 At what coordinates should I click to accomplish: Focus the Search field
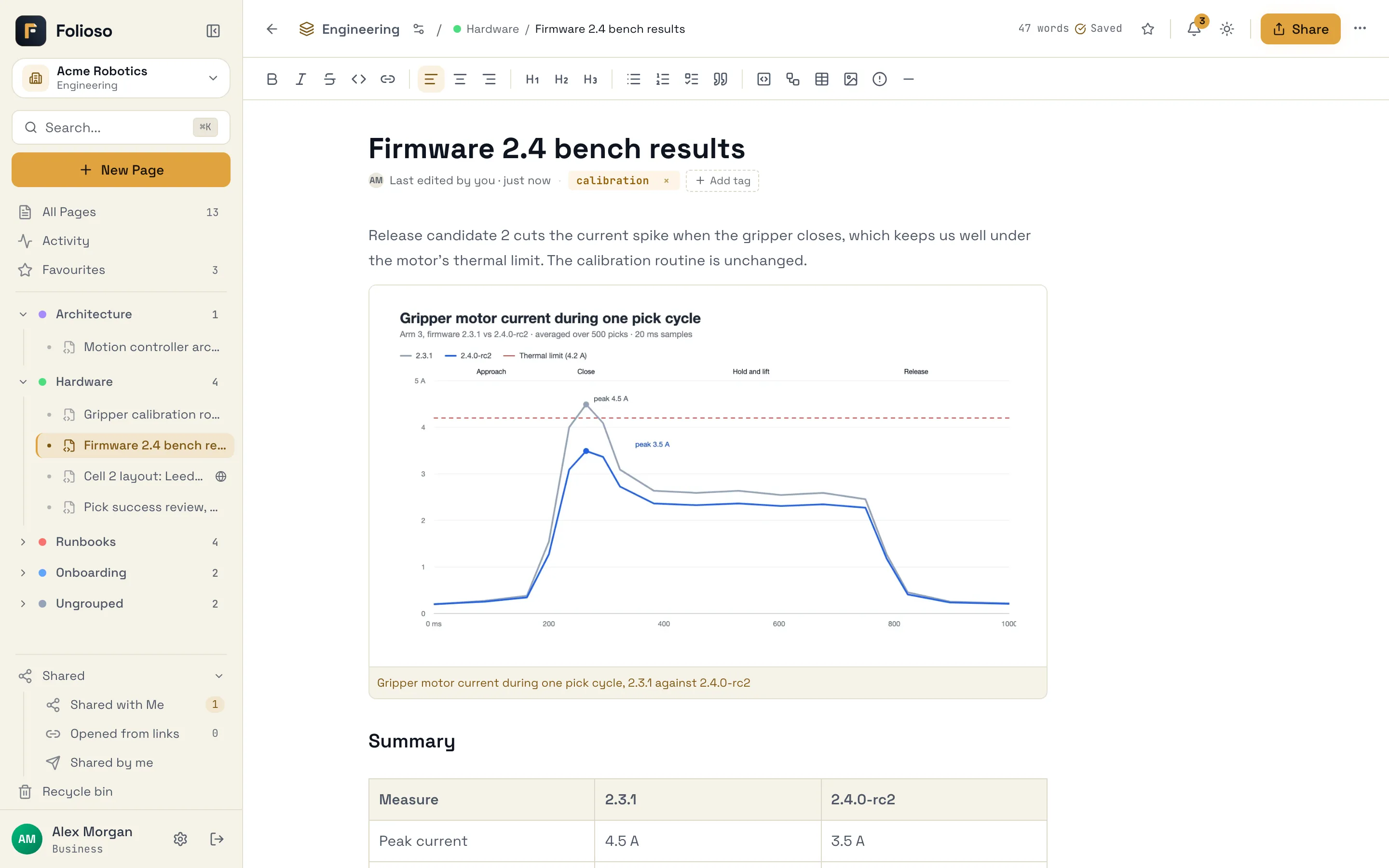click(x=121, y=127)
